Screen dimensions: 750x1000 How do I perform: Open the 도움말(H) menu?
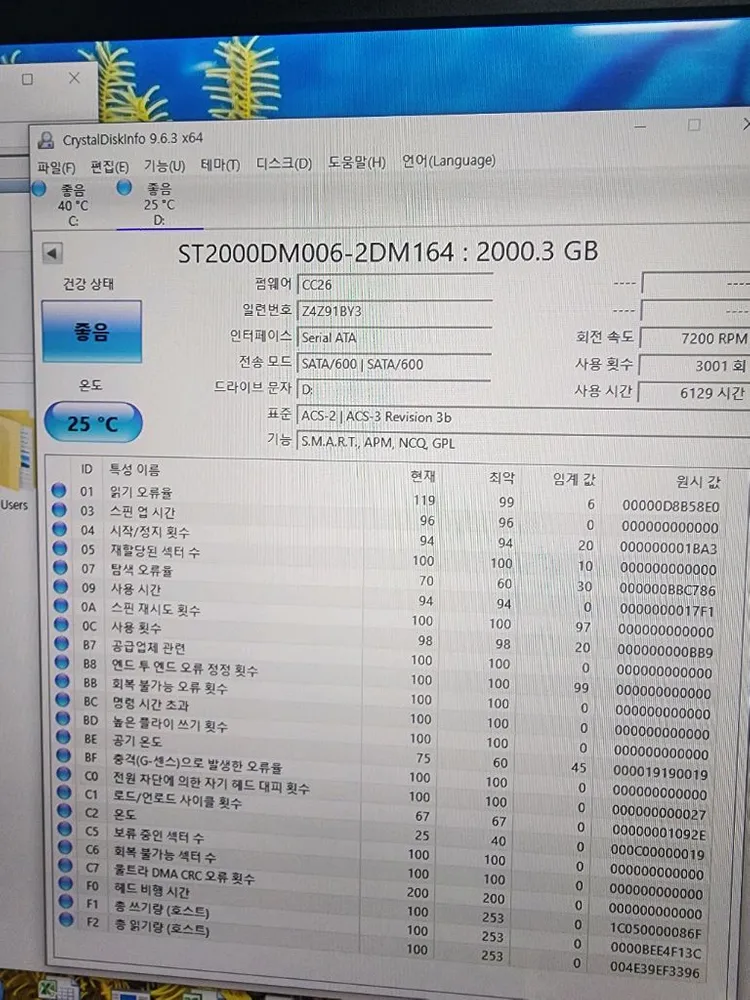(x=357, y=162)
